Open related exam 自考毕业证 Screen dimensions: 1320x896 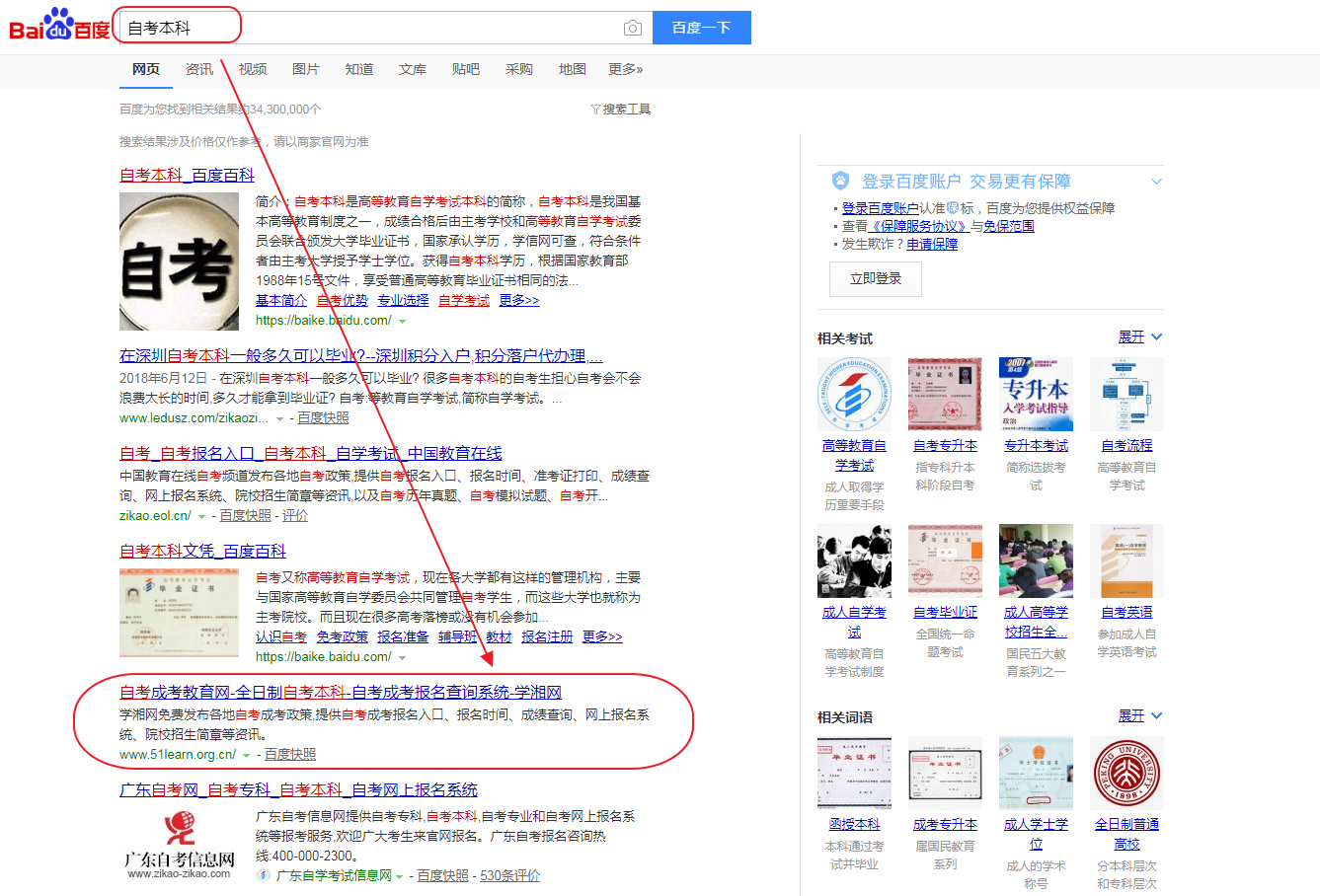(945, 613)
